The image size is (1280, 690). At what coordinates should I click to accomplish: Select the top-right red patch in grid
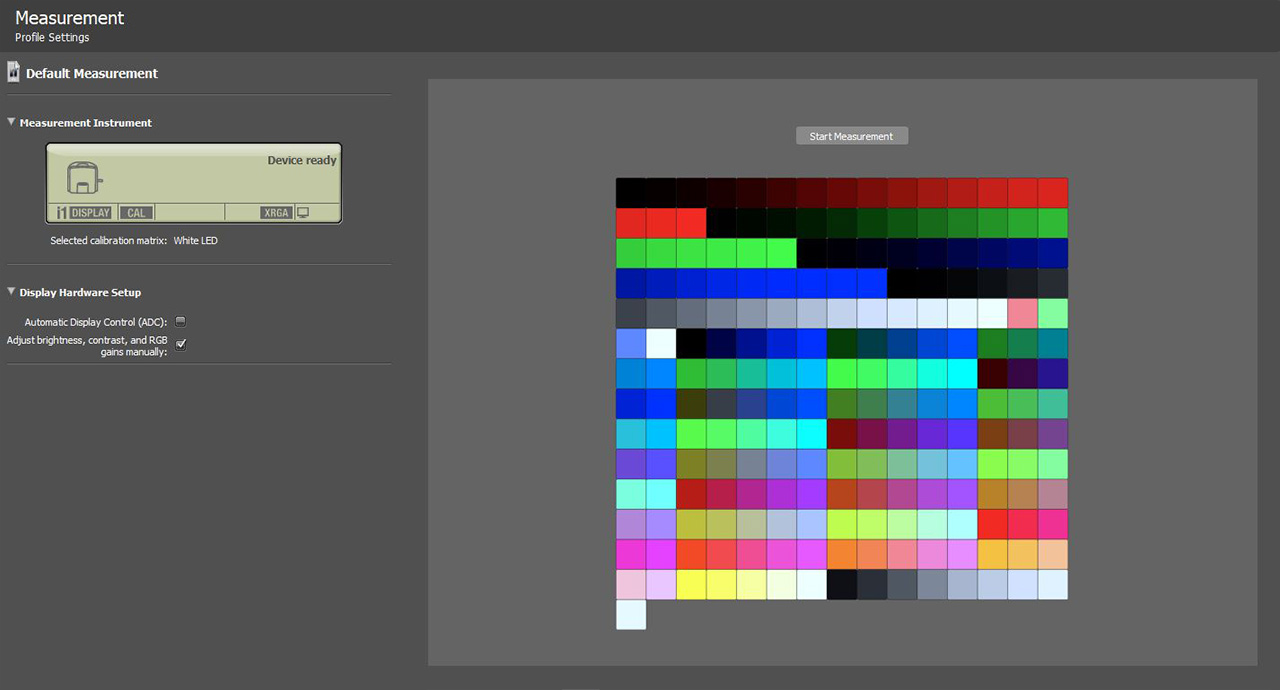tap(1052, 193)
